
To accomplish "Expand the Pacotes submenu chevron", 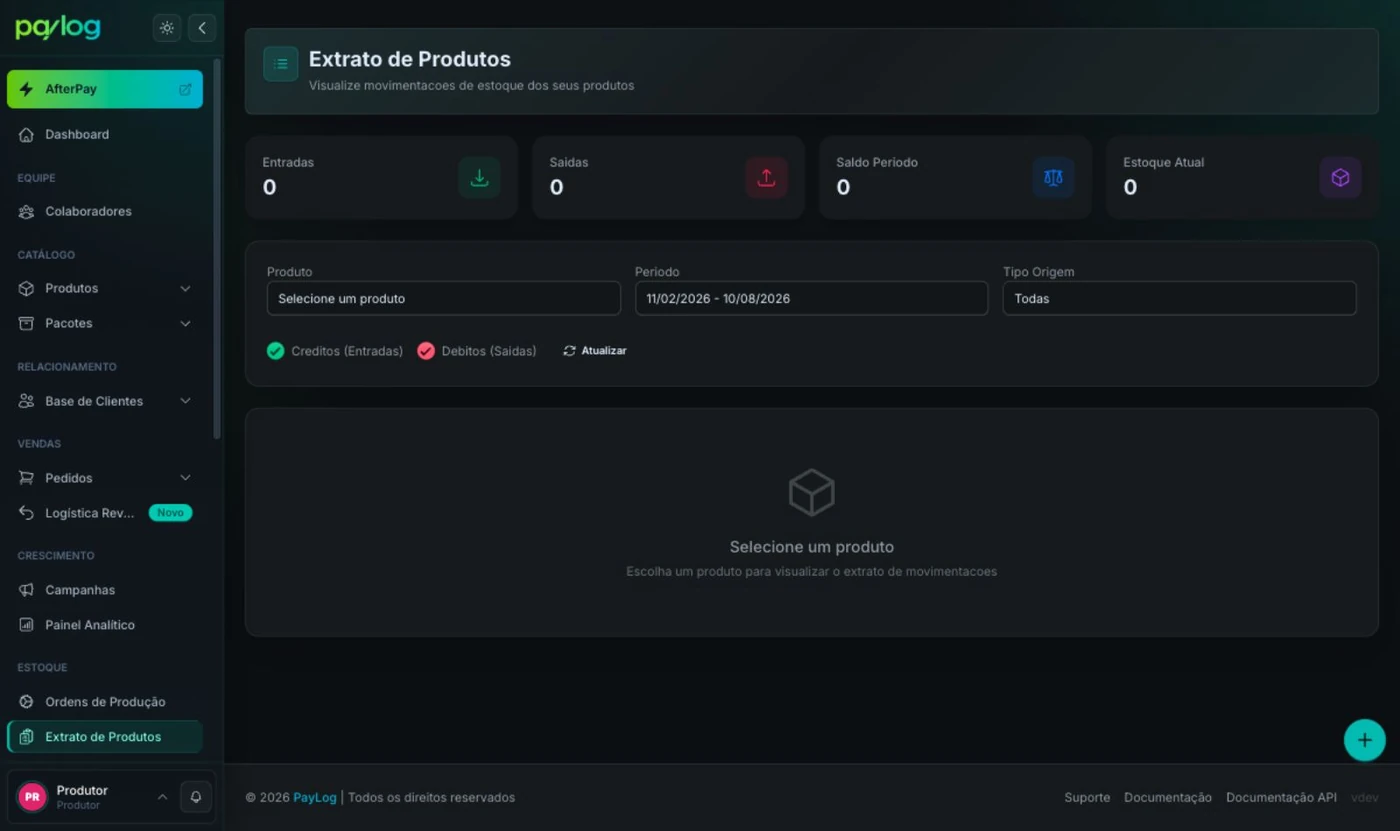I will pos(185,324).
